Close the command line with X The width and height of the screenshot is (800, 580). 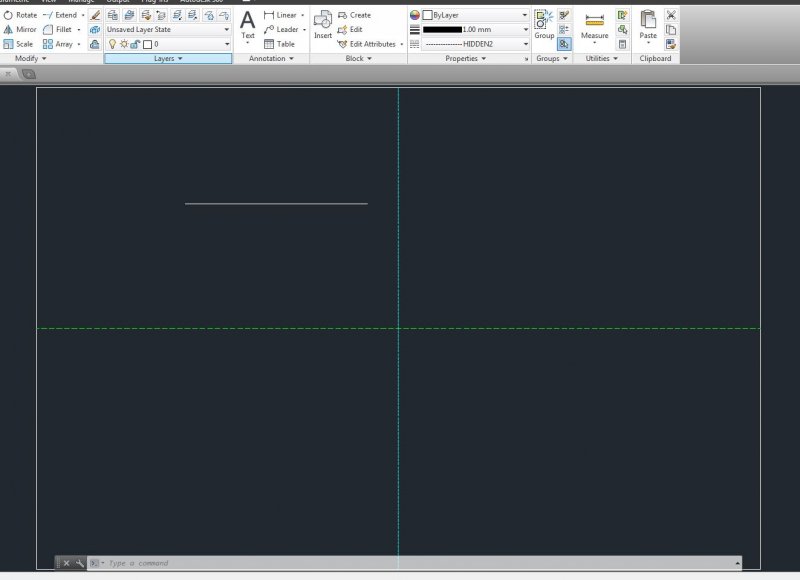[66, 563]
